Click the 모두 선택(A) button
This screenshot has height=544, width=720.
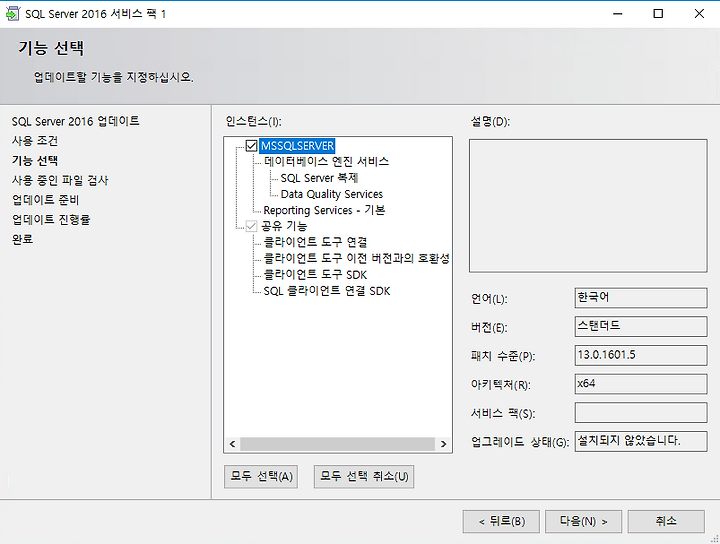coord(261,477)
